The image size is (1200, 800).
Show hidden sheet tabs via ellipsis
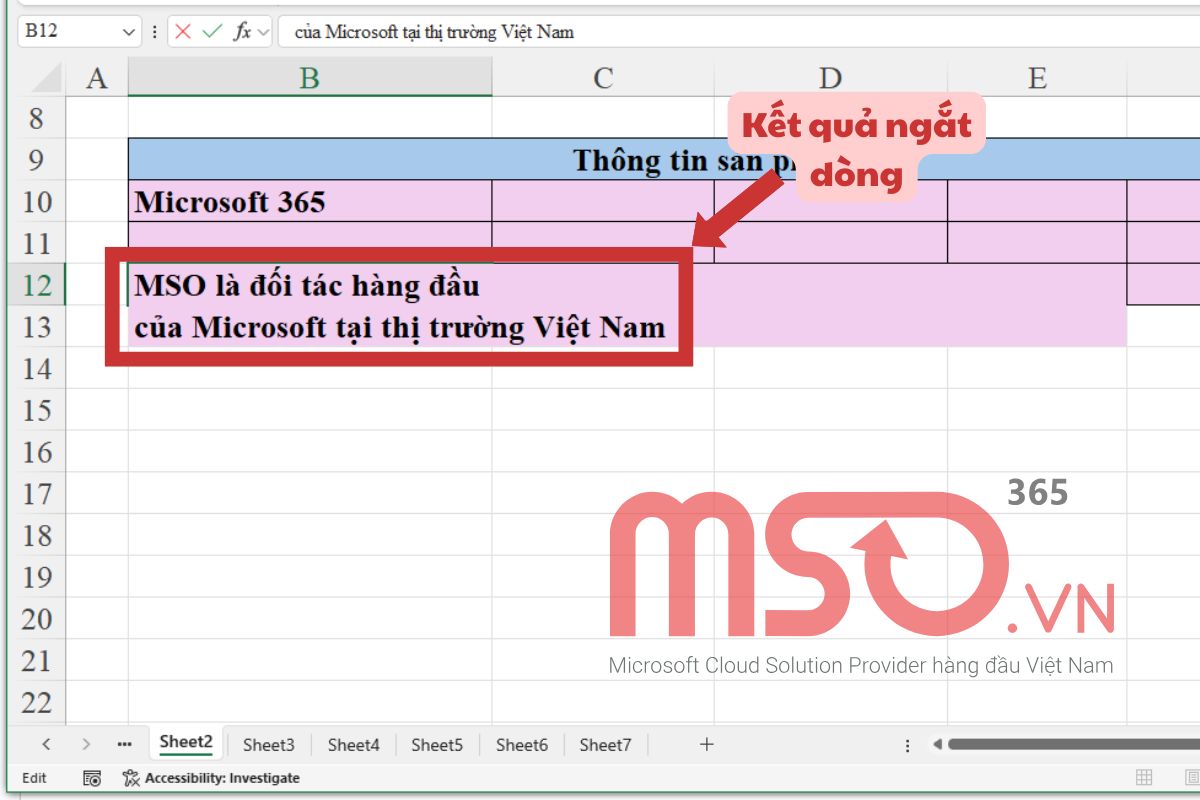(124, 744)
